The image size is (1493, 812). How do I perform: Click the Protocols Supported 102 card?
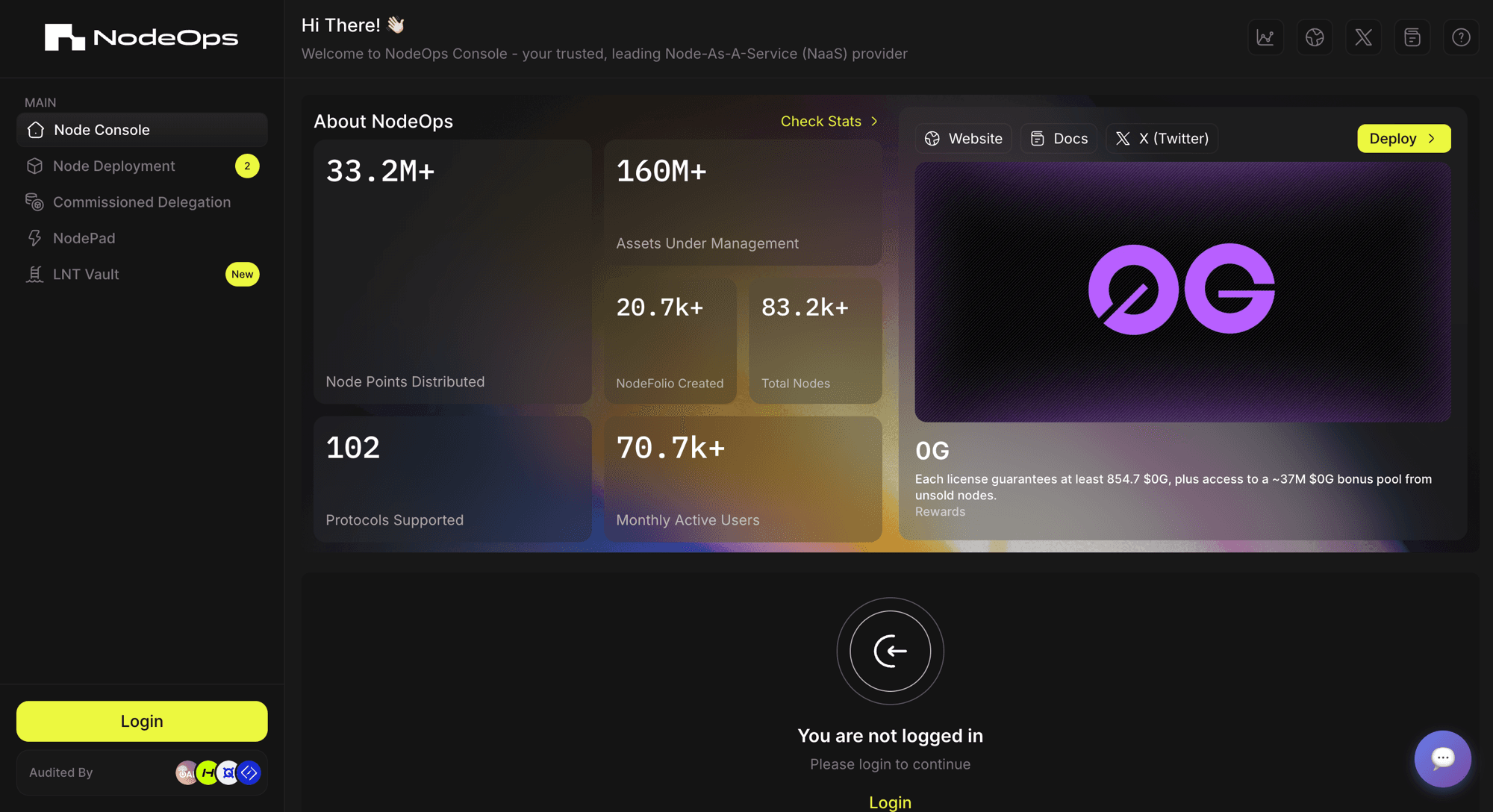[452, 479]
